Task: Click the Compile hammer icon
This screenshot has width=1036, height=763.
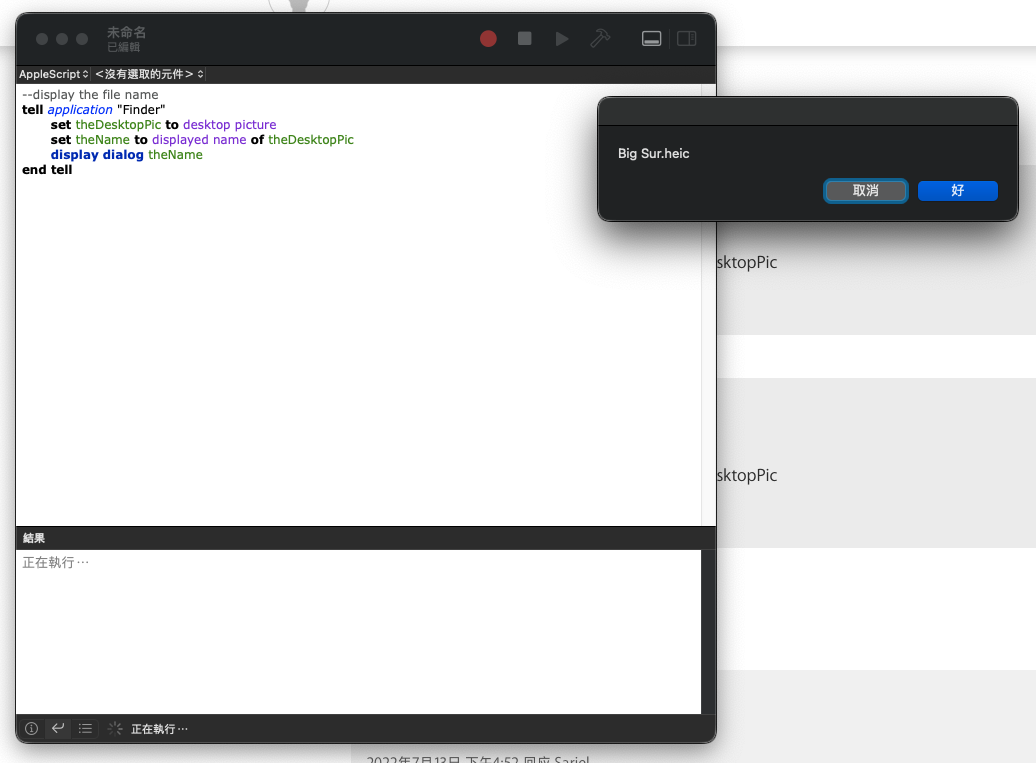Action: pos(600,39)
